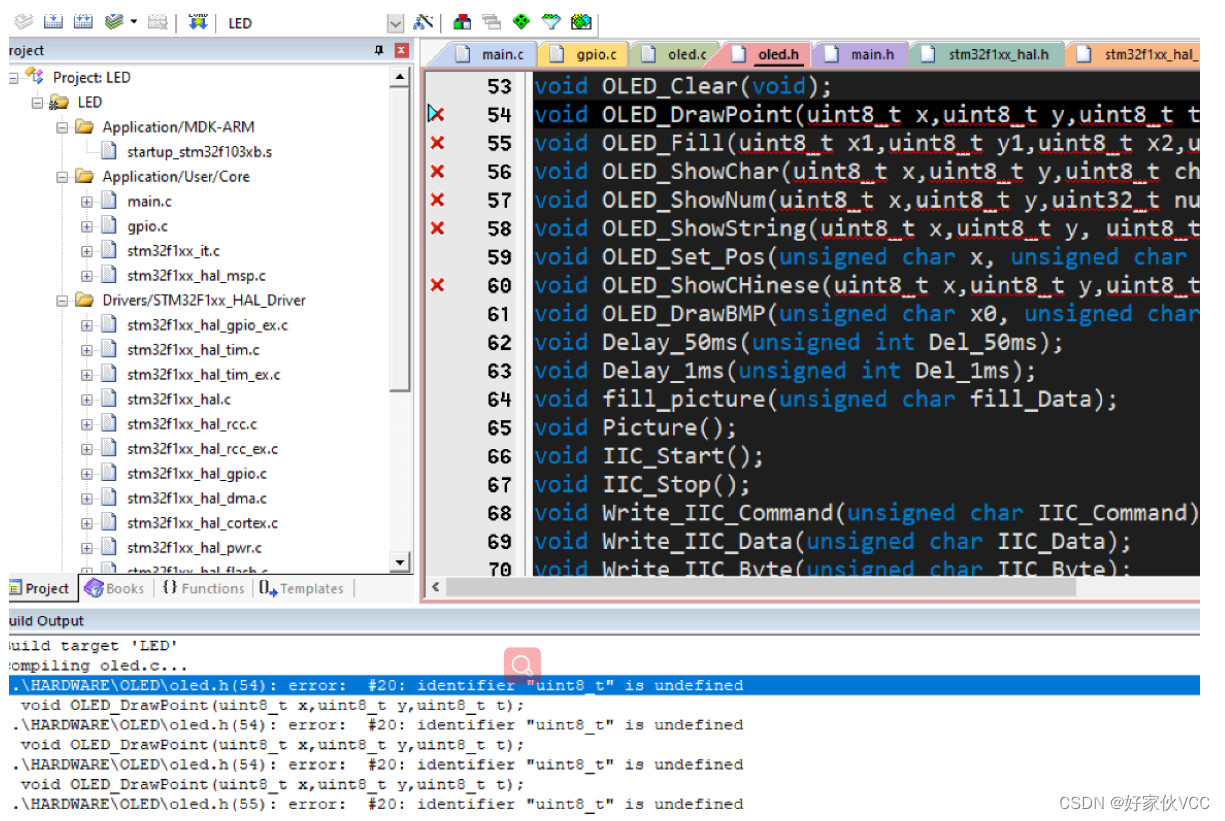Select stm32f1xx_hal_pwr.c in project tree
The image size is (1225, 821).
click(194, 548)
